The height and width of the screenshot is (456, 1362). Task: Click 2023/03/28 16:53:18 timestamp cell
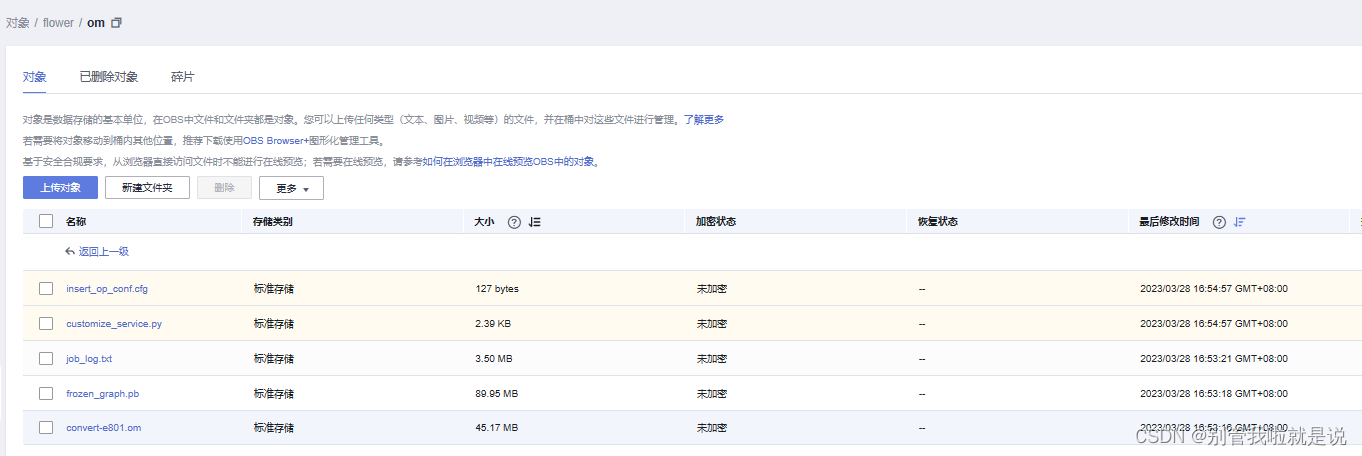click(1214, 393)
